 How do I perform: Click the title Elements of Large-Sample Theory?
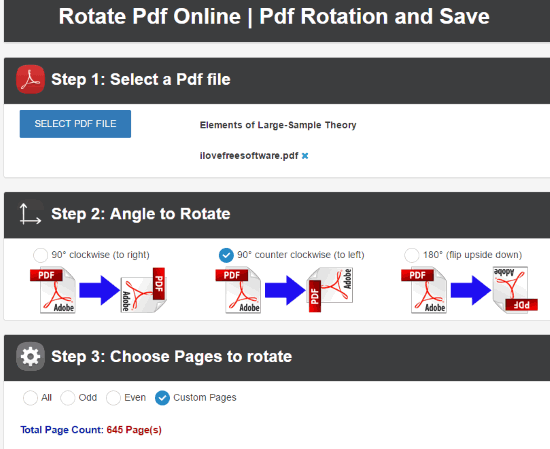pyautogui.click(x=278, y=125)
